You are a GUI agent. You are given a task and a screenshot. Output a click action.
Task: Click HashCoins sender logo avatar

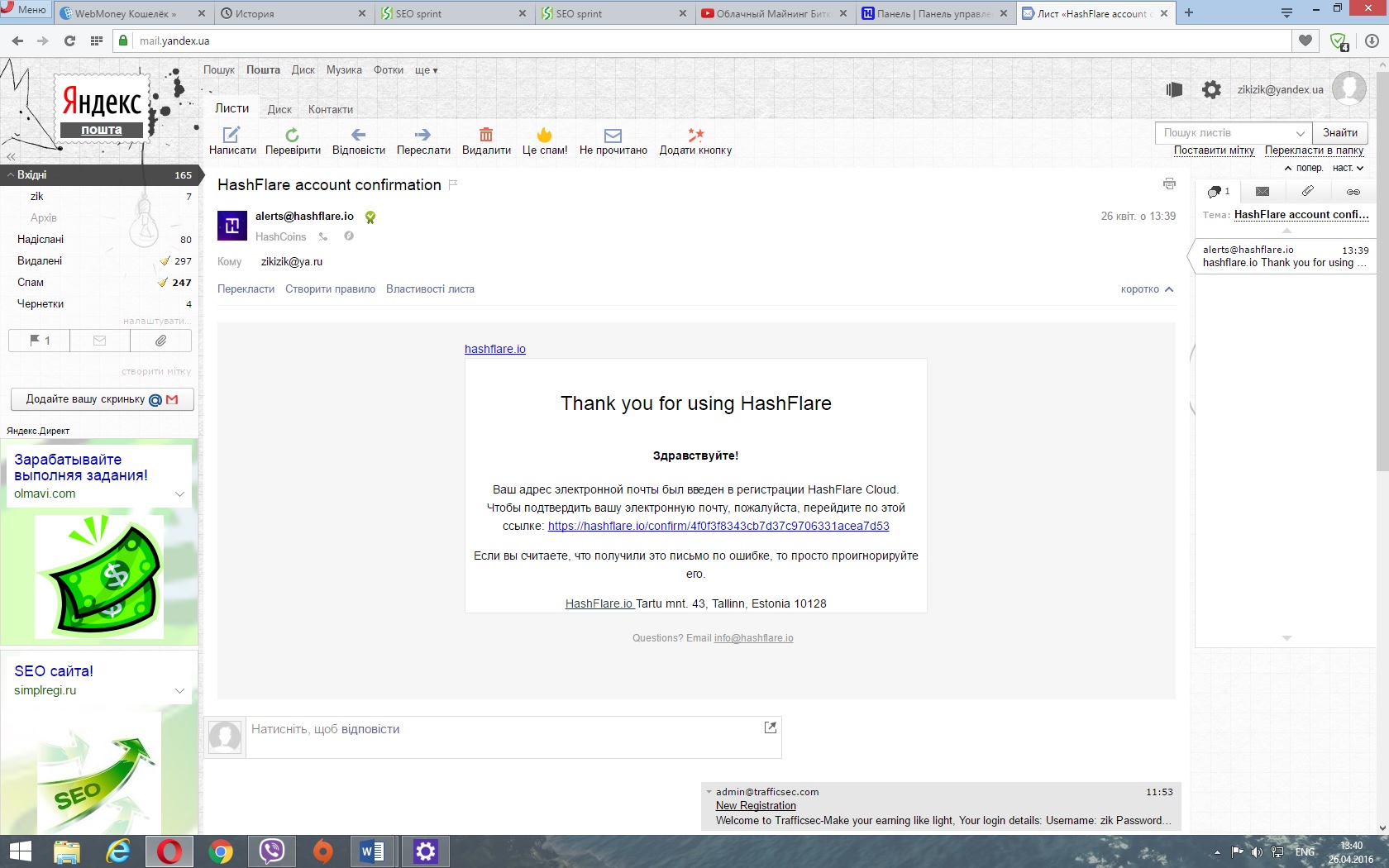pos(232,226)
